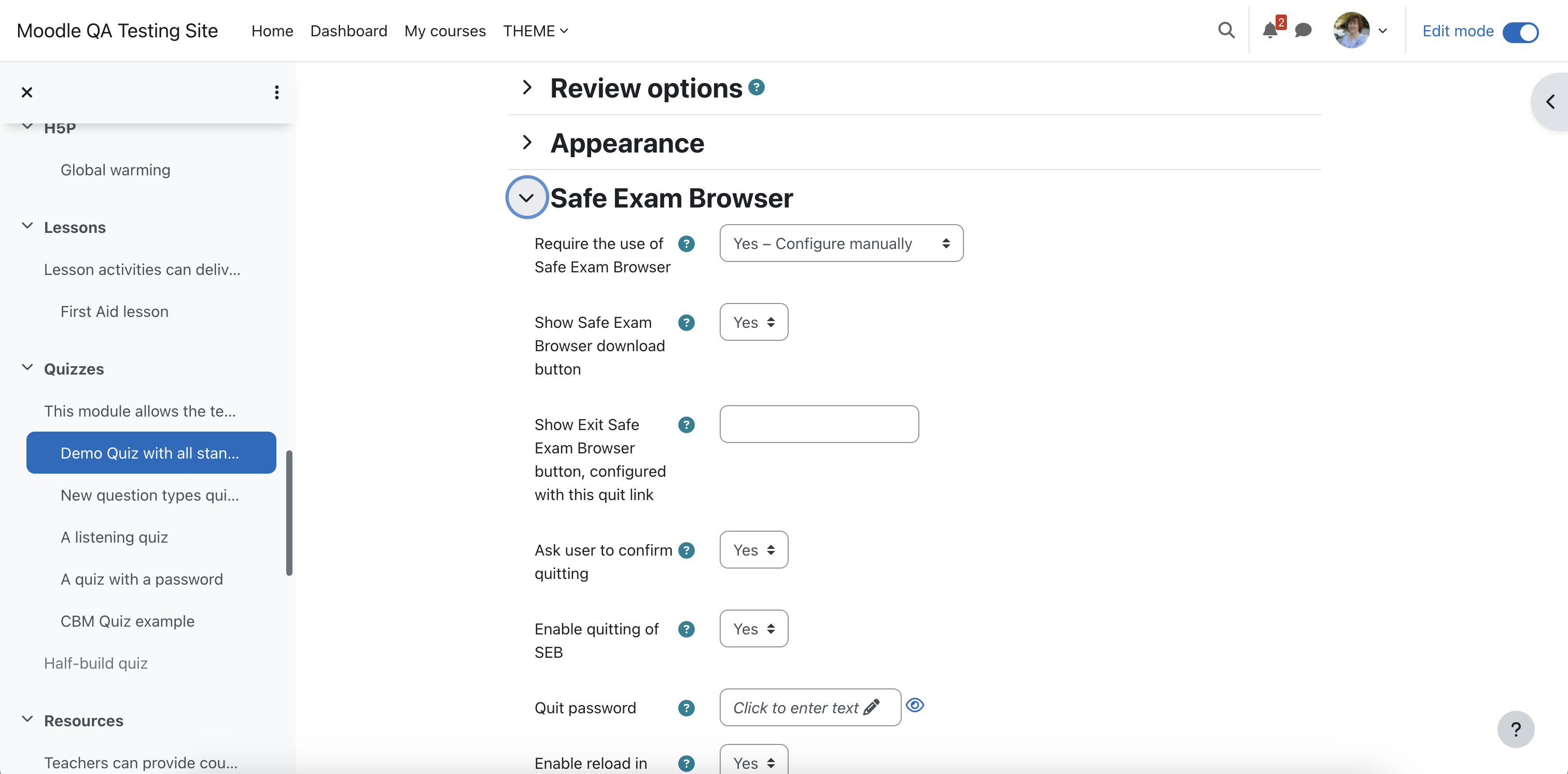Collapse the H5P section in course index
This screenshot has width=1568, height=774.
click(x=27, y=127)
